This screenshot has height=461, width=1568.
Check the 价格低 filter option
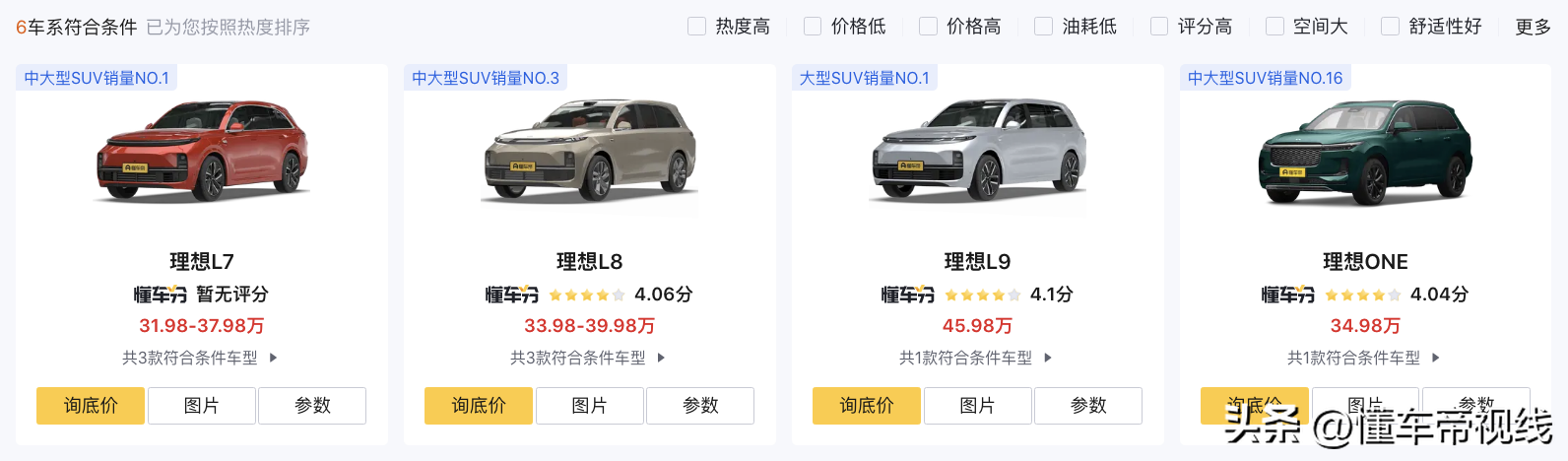[813, 27]
